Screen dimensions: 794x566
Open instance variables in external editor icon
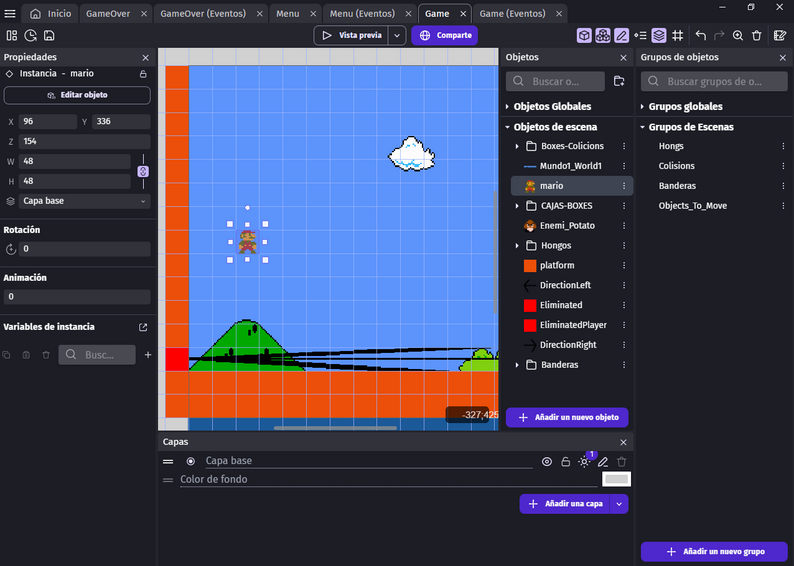point(143,327)
